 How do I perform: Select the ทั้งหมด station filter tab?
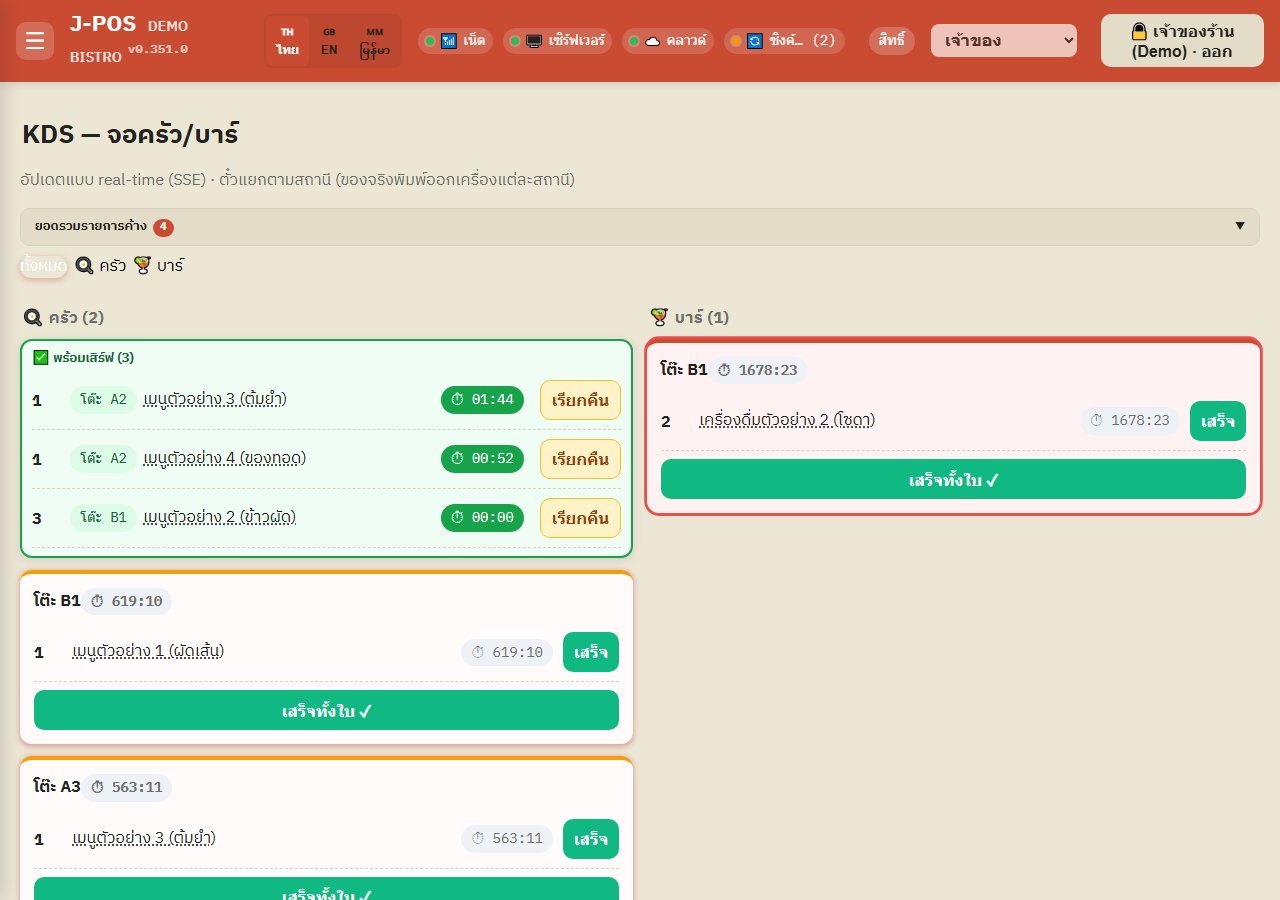pyautogui.click(x=44, y=266)
